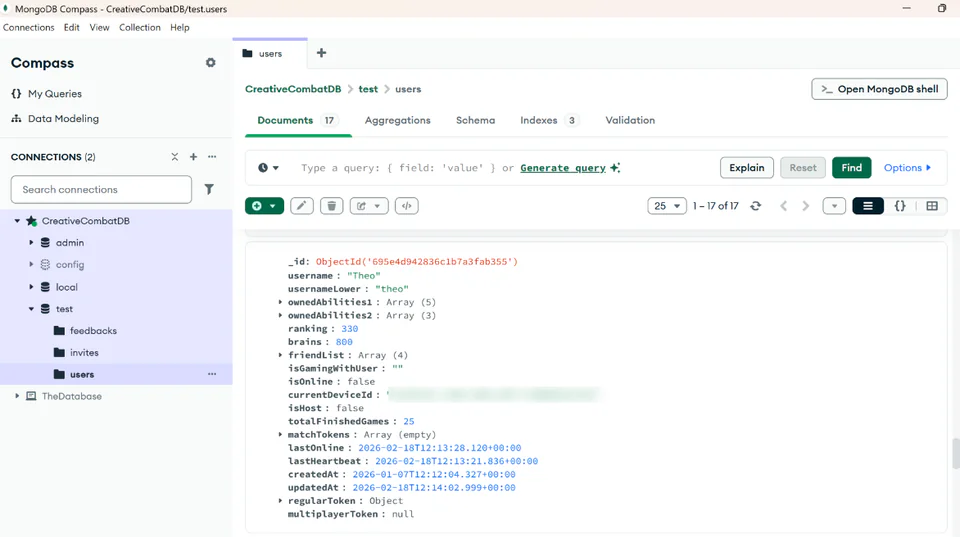Switch to table view icon
This screenshot has width=960, height=537.
click(932, 206)
